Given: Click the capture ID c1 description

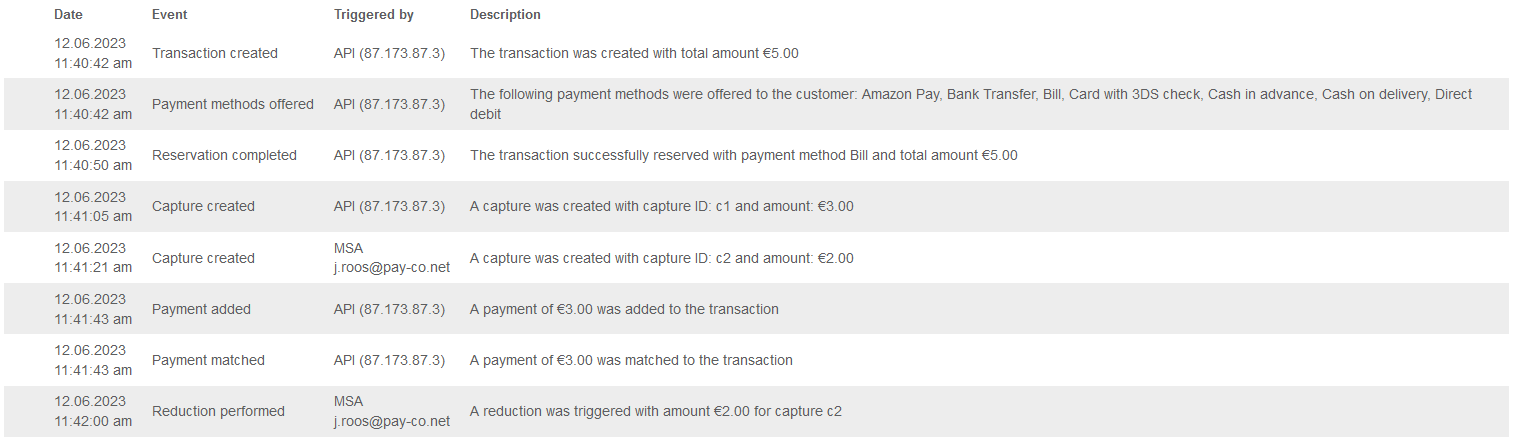Looking at the screenshot, I should tap(662, 206).
